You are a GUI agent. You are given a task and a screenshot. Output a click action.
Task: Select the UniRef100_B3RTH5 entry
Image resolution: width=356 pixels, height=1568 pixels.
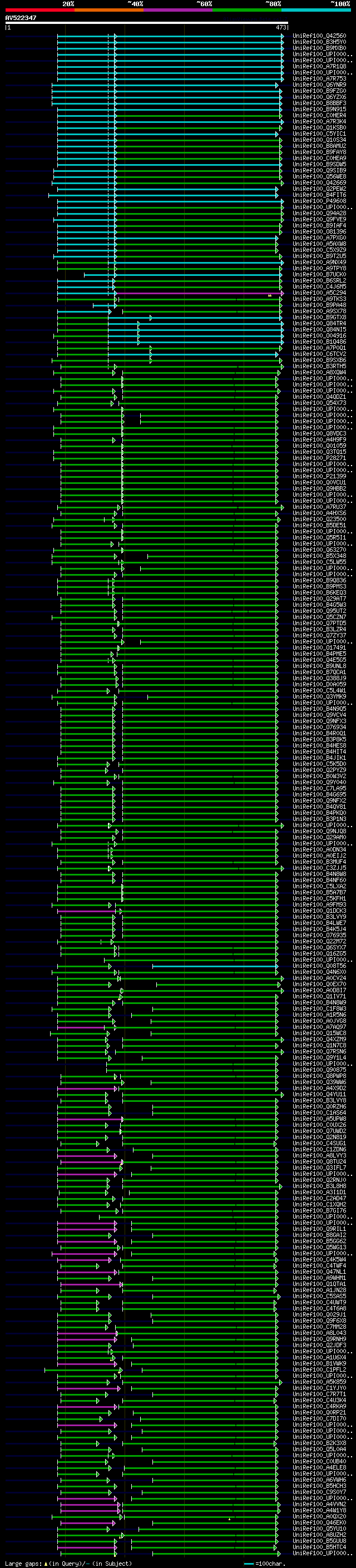point(319,366)
